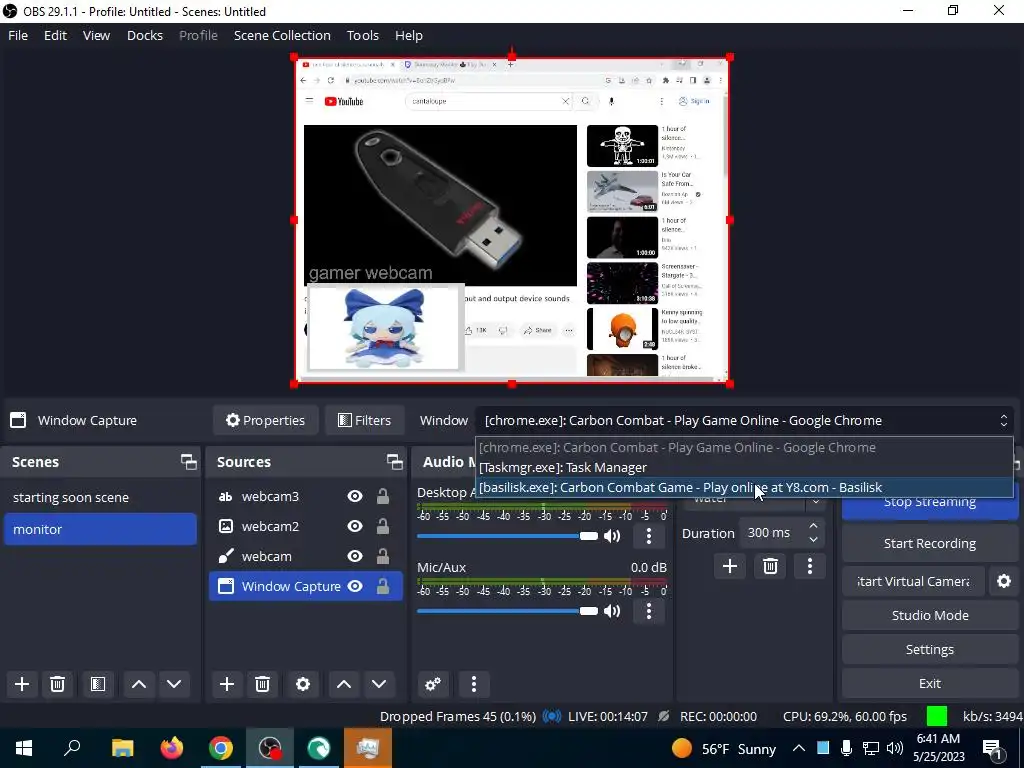Adjust Mic/Aux volume slider
Image resolution: width=1024 pixels, height=768 pixels.
click(507, 611)
